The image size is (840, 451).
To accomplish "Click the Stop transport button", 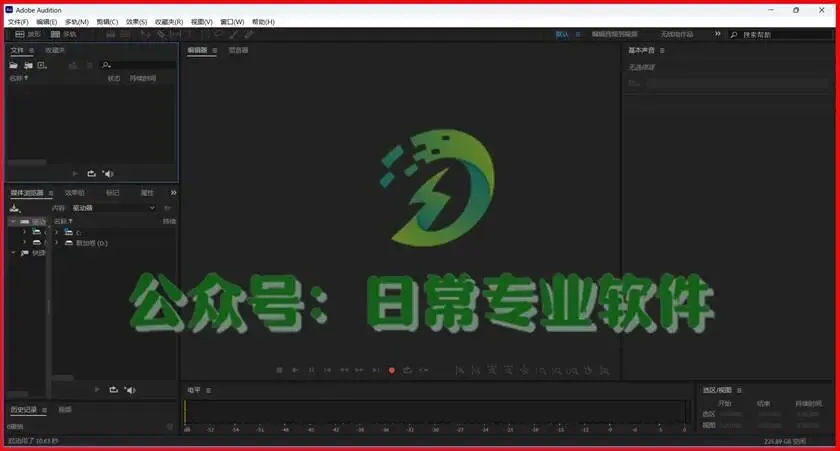I will 279,370.
